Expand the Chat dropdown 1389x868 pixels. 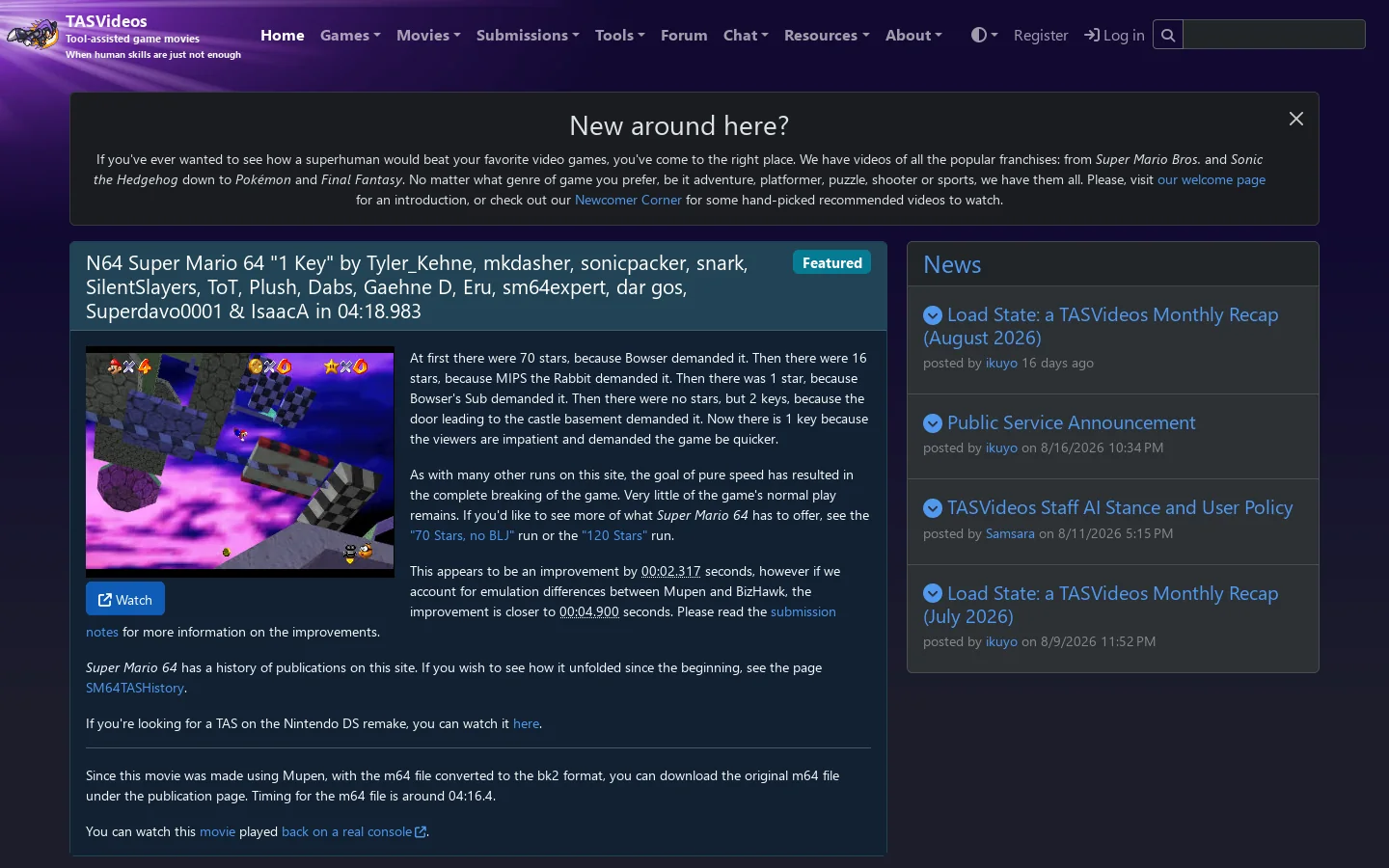746,35
